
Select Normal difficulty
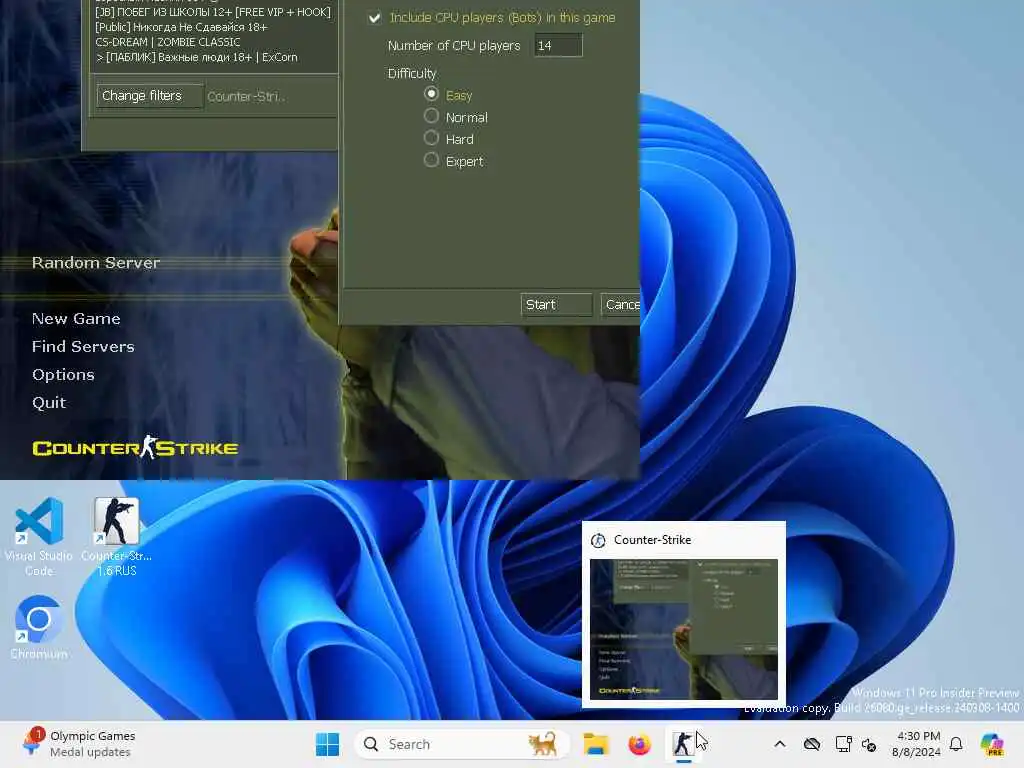(x=431, y=116)
